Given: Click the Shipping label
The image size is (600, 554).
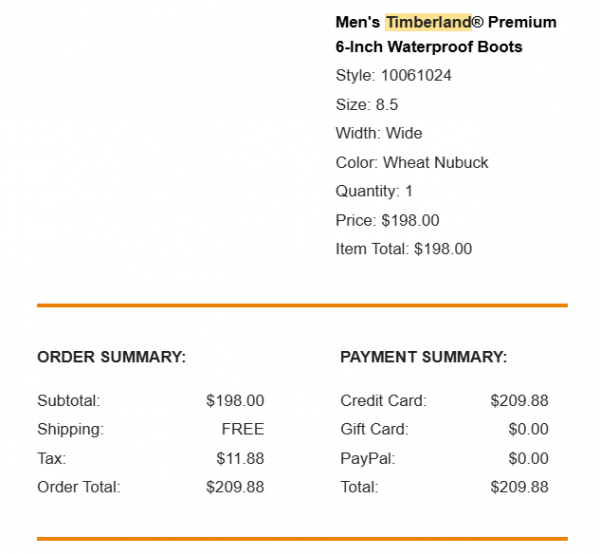Looking at the screenshot, I should (x=70, y=429).
